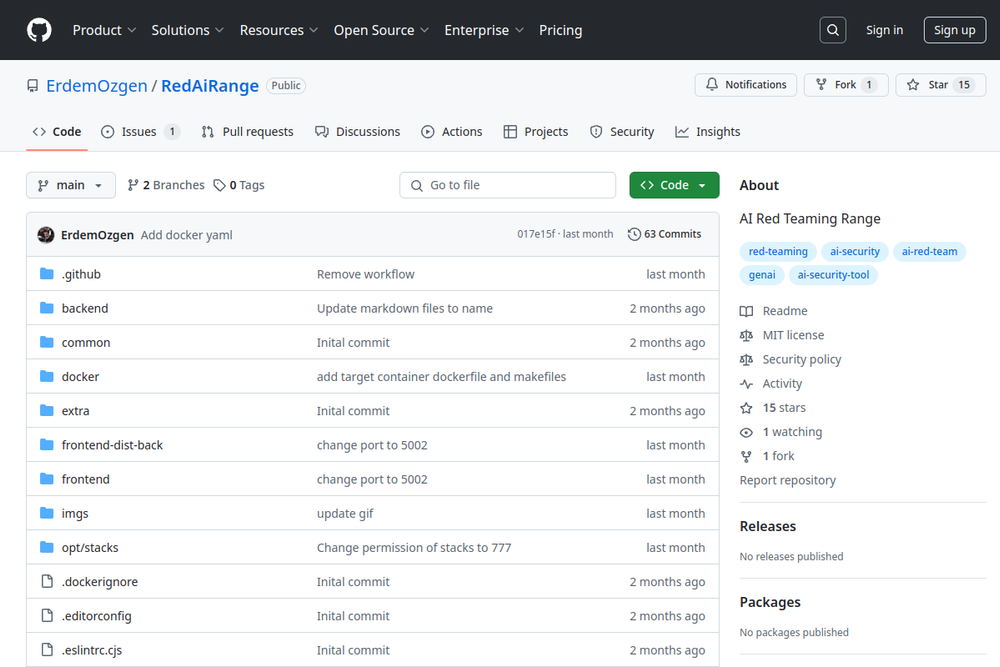
Task: Open the green Code dropdown
Action: [x=674, y=185]
